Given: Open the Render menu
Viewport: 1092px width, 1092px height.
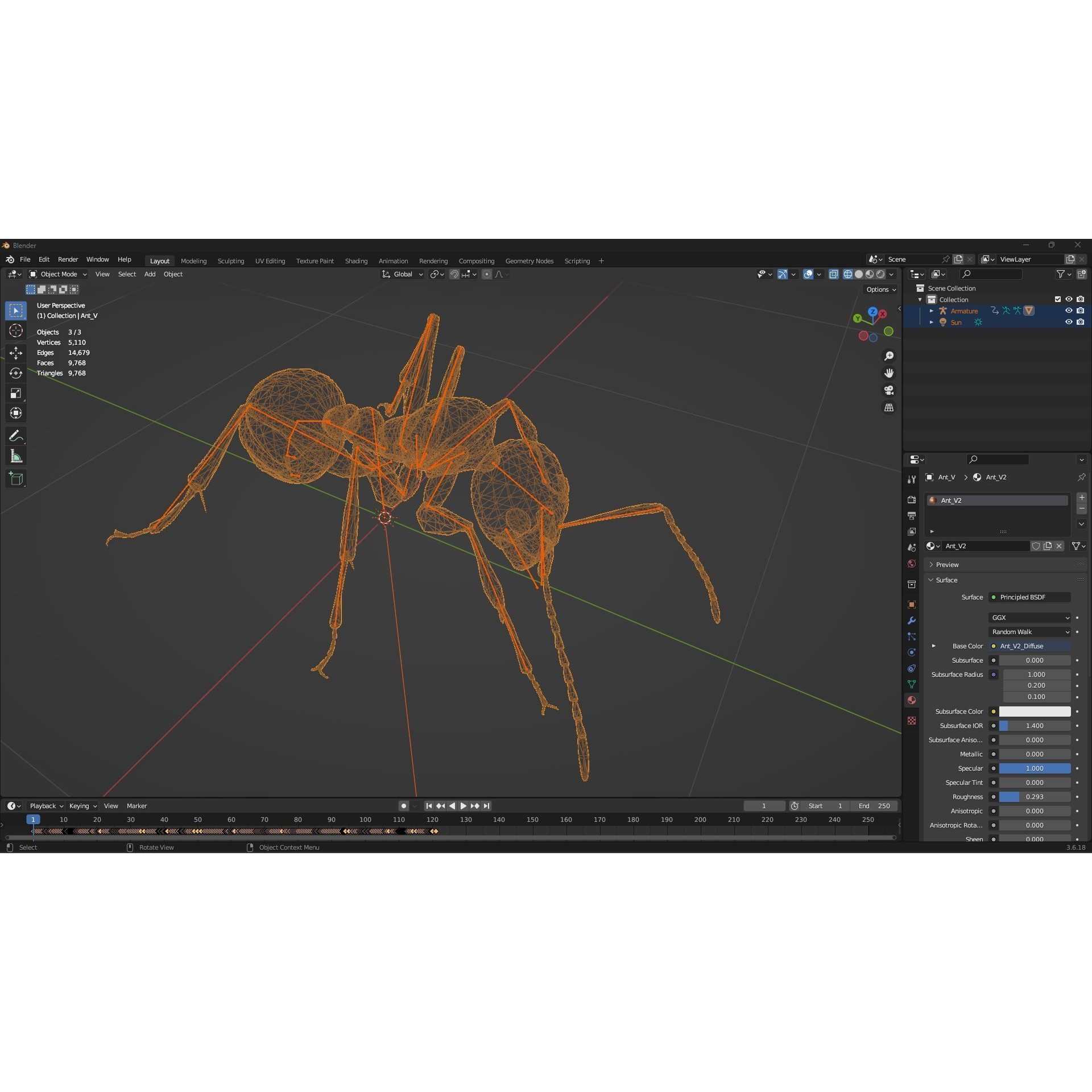Looking at the screenshot, I should coord(68,259).
